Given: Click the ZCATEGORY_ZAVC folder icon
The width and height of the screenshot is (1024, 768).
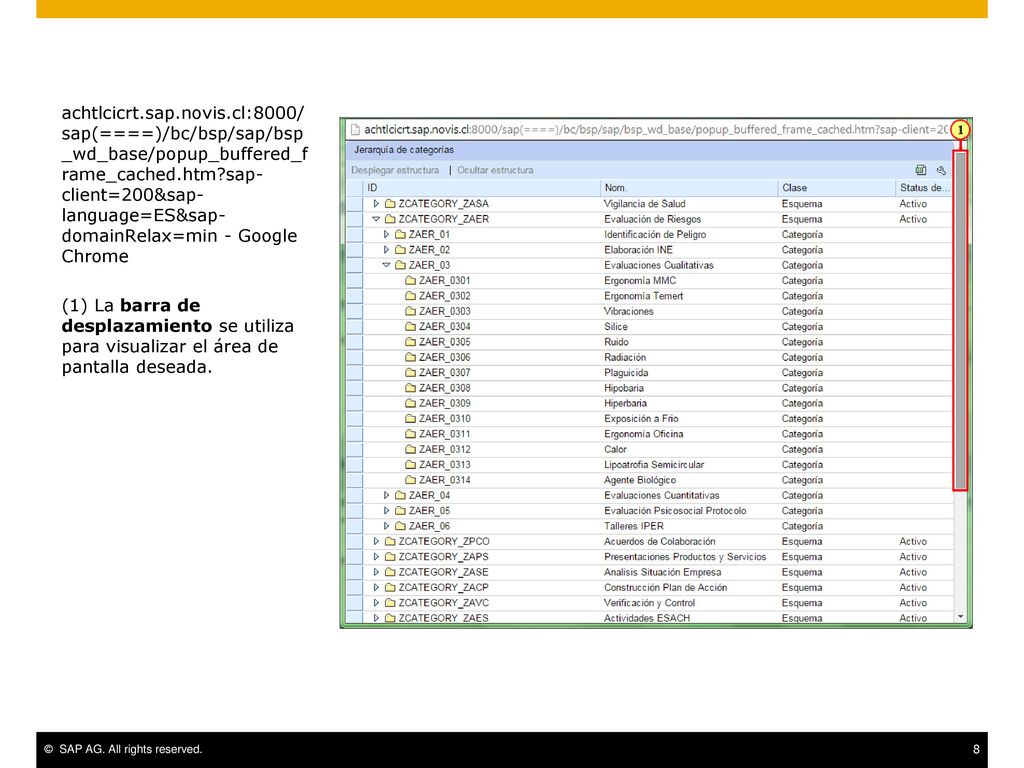Looking at the screenshot, I should click(390, 603).
